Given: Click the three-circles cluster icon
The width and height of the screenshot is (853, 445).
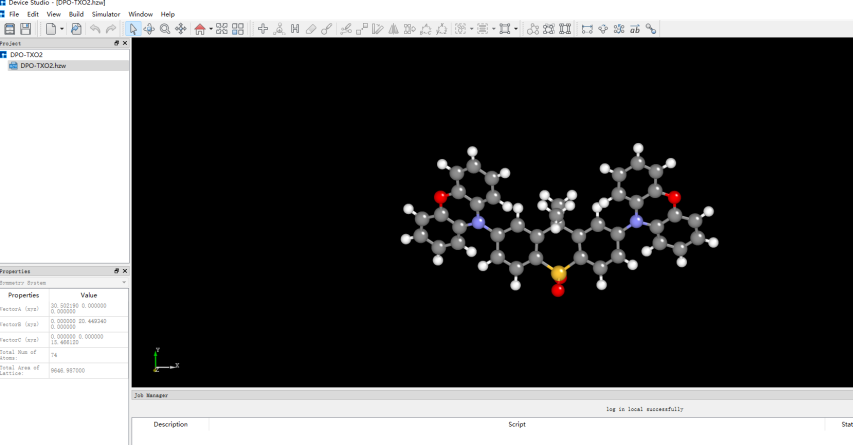Looking at the screenshot, I should pos(533,29).
